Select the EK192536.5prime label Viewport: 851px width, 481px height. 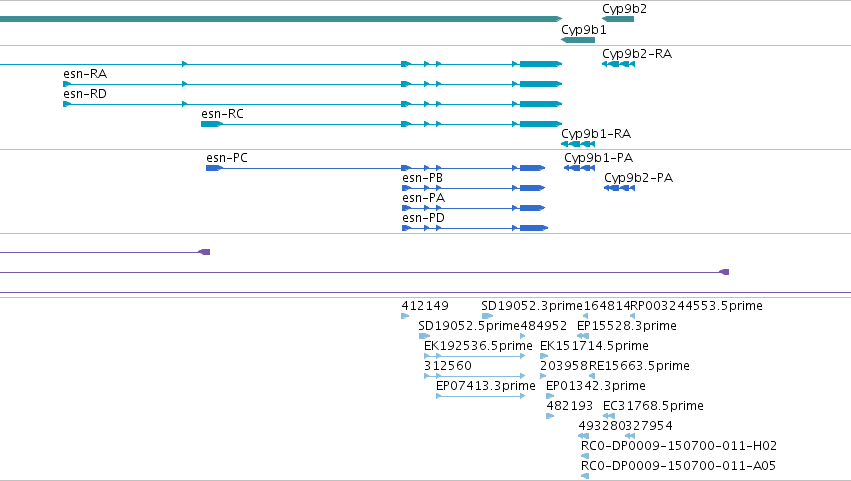[478, 346]
